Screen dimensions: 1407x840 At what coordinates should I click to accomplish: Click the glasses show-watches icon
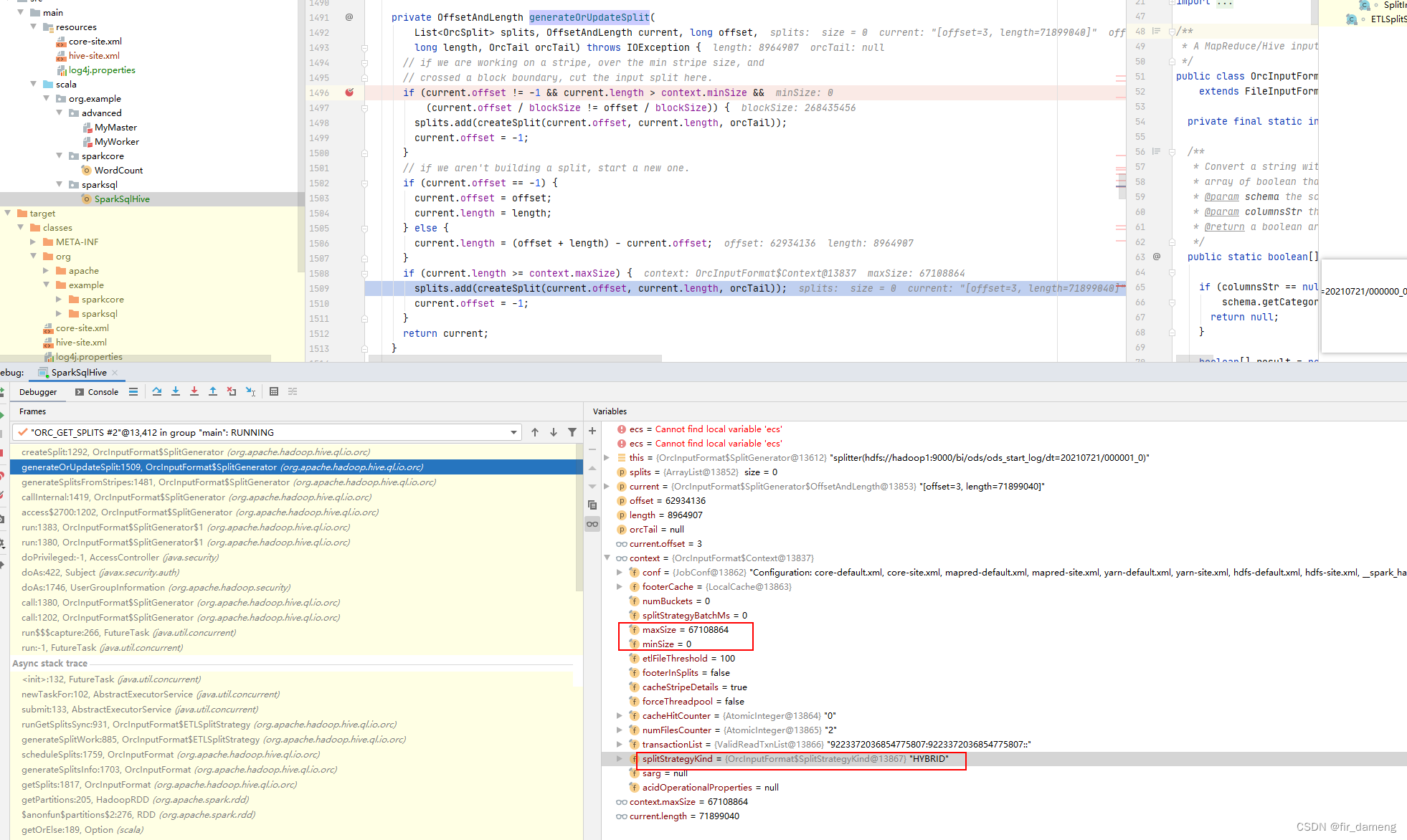coord(592,524)
